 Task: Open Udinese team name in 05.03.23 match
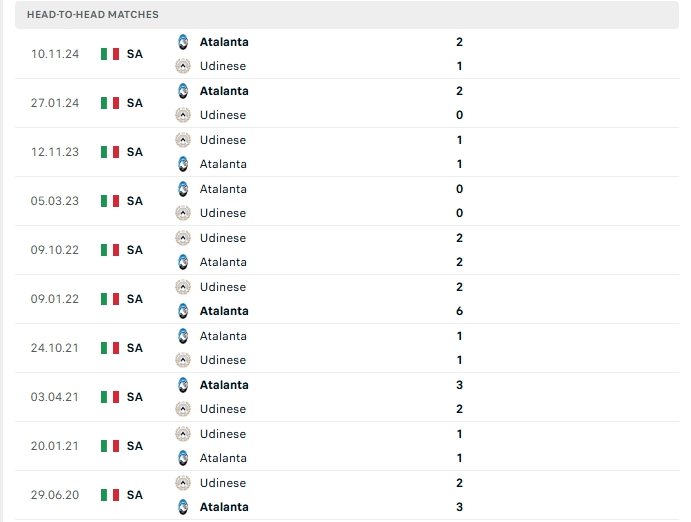click(x=222, y=213)
